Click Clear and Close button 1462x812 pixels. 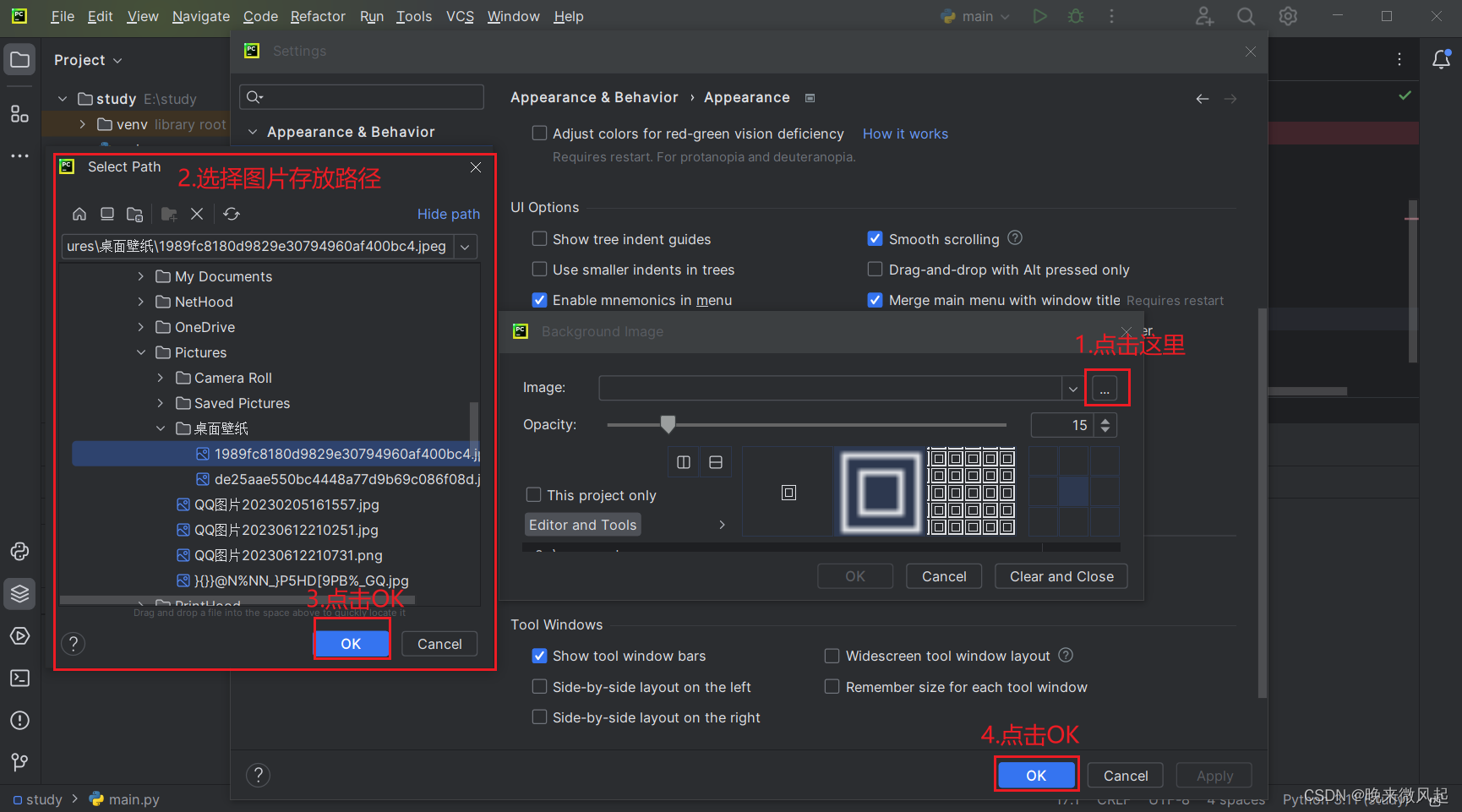click(x=1061, y=576)
